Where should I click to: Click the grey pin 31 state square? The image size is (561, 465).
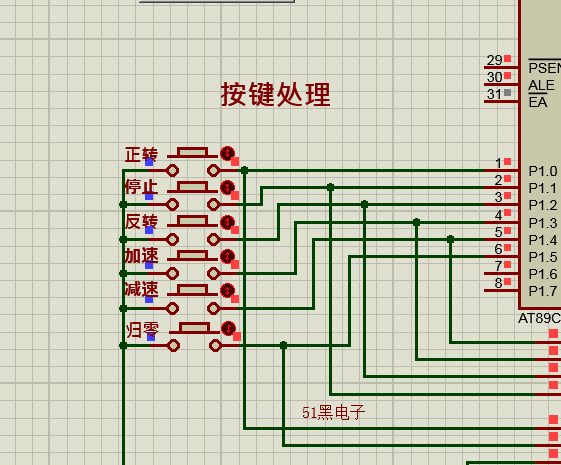click(507, 93)
